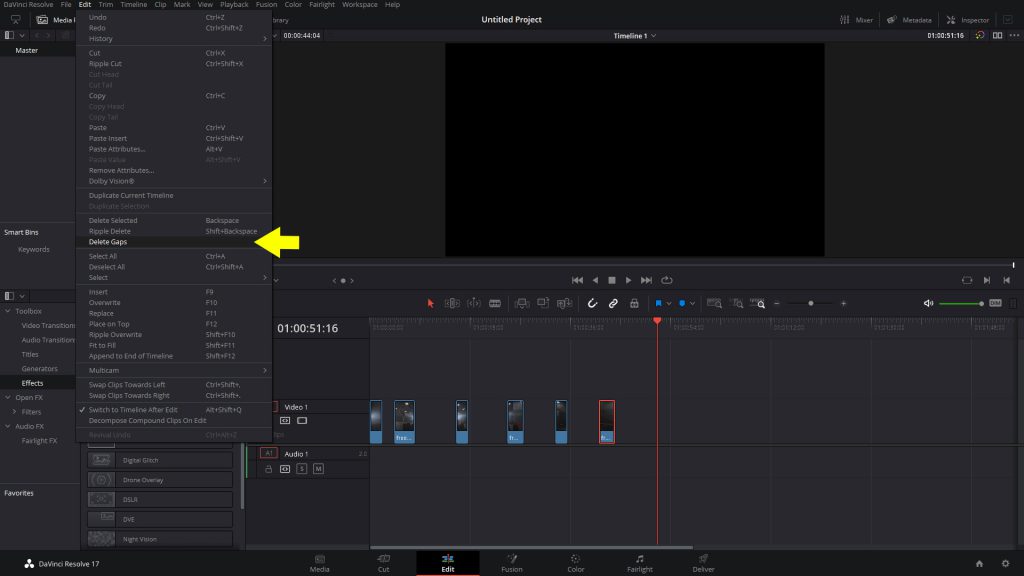Select the Master bin

pos(27,50)
